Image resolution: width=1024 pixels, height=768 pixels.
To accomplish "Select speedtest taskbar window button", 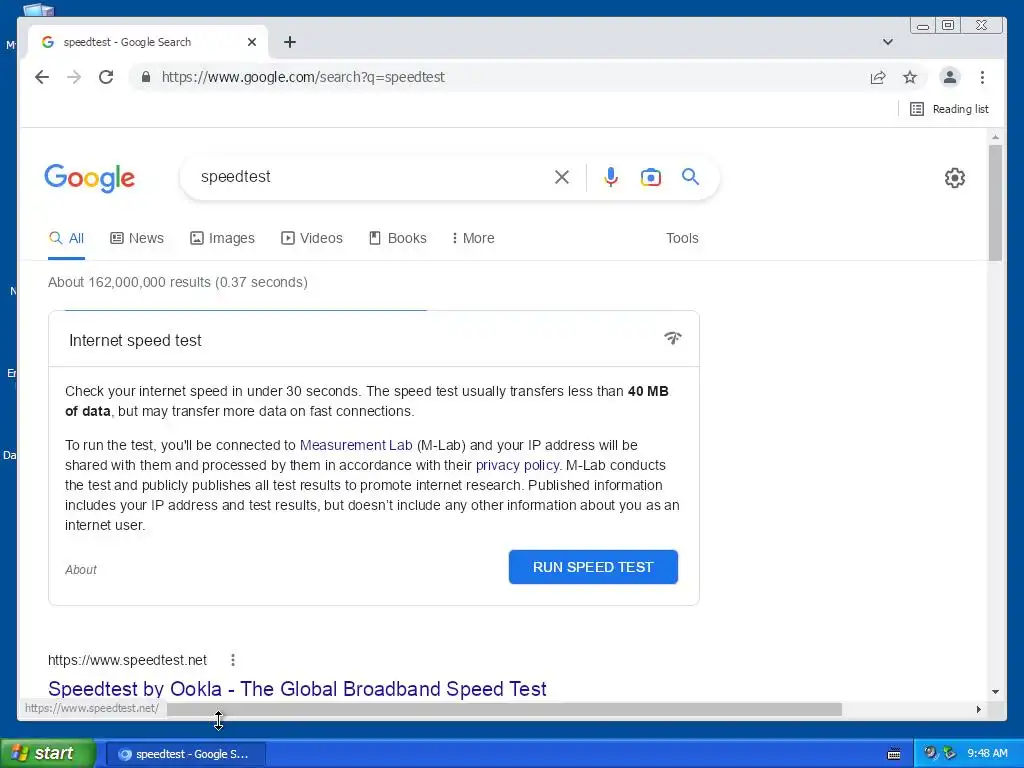I will point(185,754).
